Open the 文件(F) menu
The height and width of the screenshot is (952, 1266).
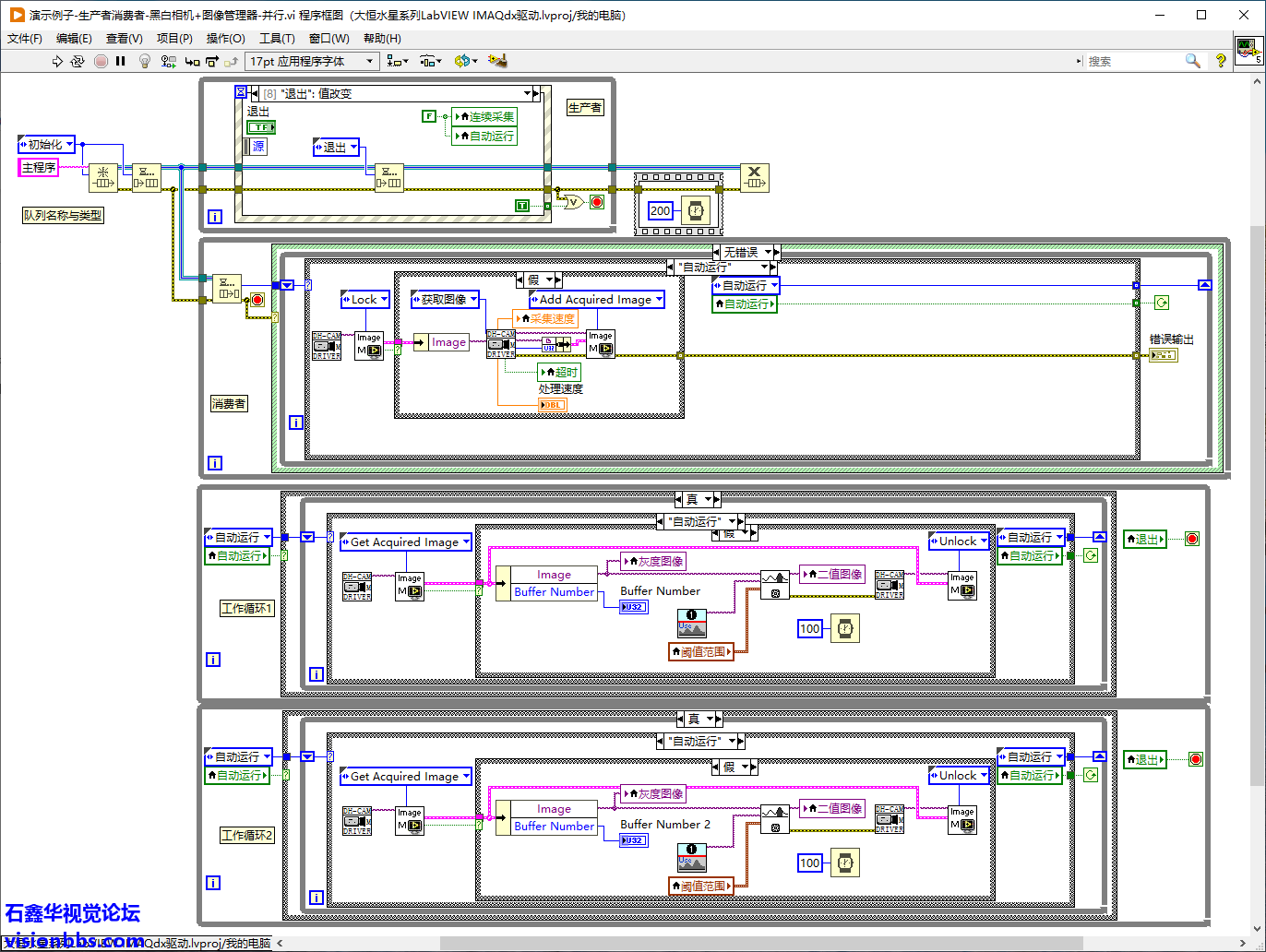click(25, 39)
